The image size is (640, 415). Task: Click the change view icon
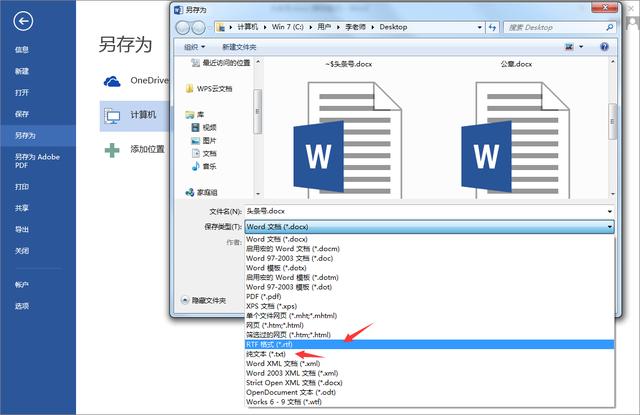coord(569,47)
